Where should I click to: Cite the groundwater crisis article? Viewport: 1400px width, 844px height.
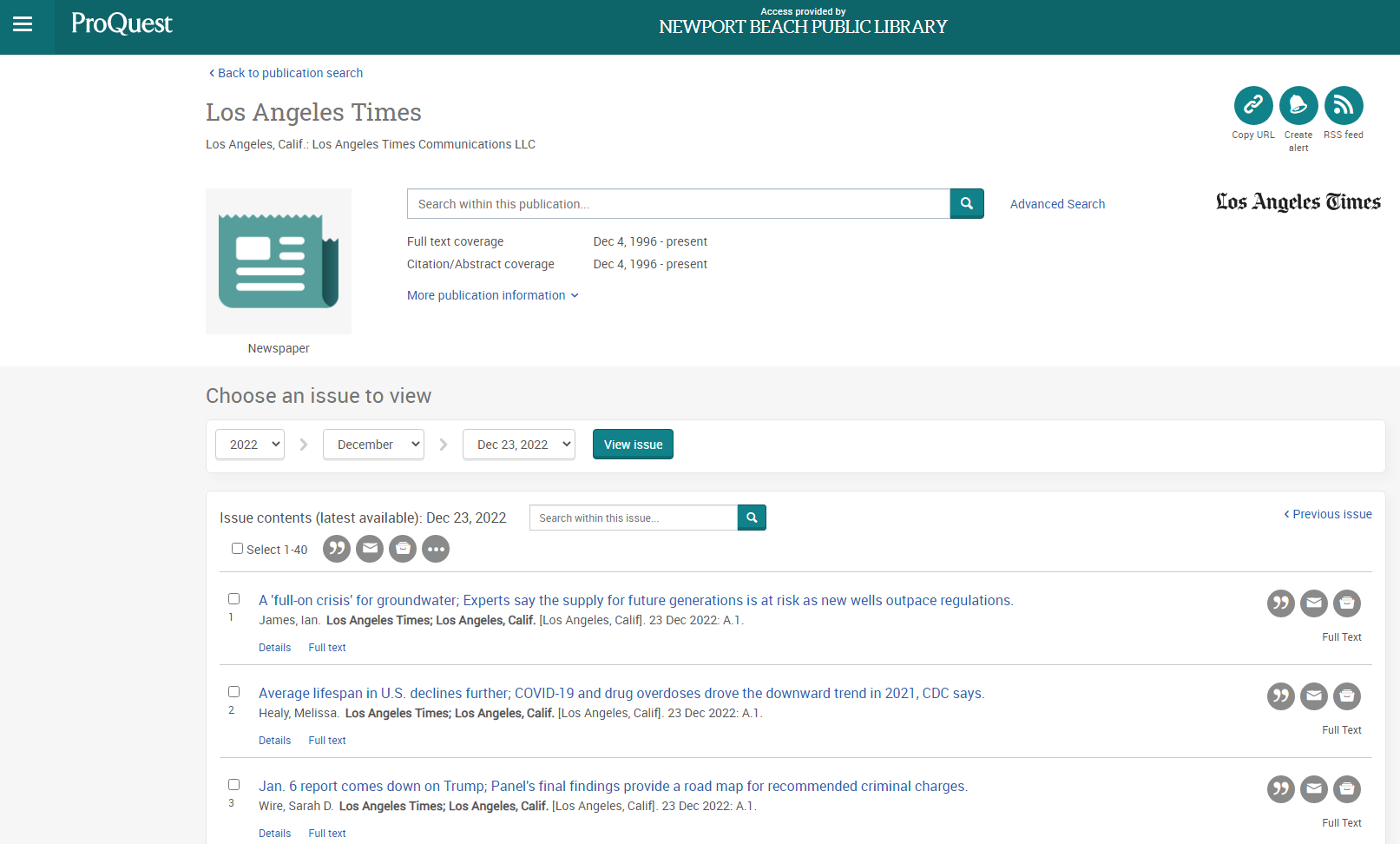pyautogui.click(x=1281, y=603)
